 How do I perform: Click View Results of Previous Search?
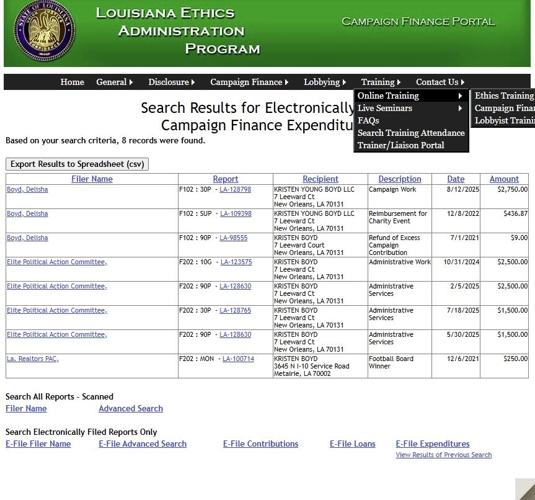tap(444, 455)
